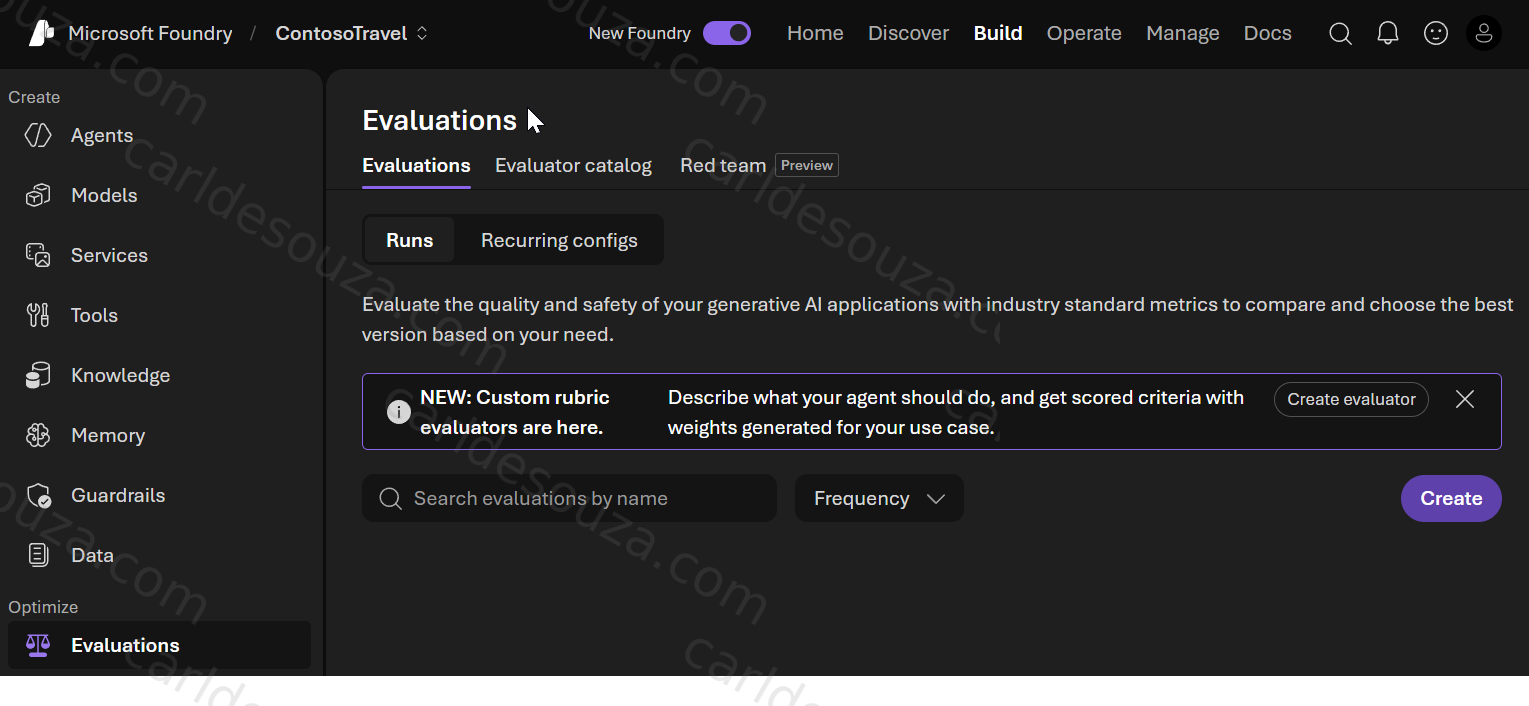Open the search magnifier in top bar

tap(1340, 34)
